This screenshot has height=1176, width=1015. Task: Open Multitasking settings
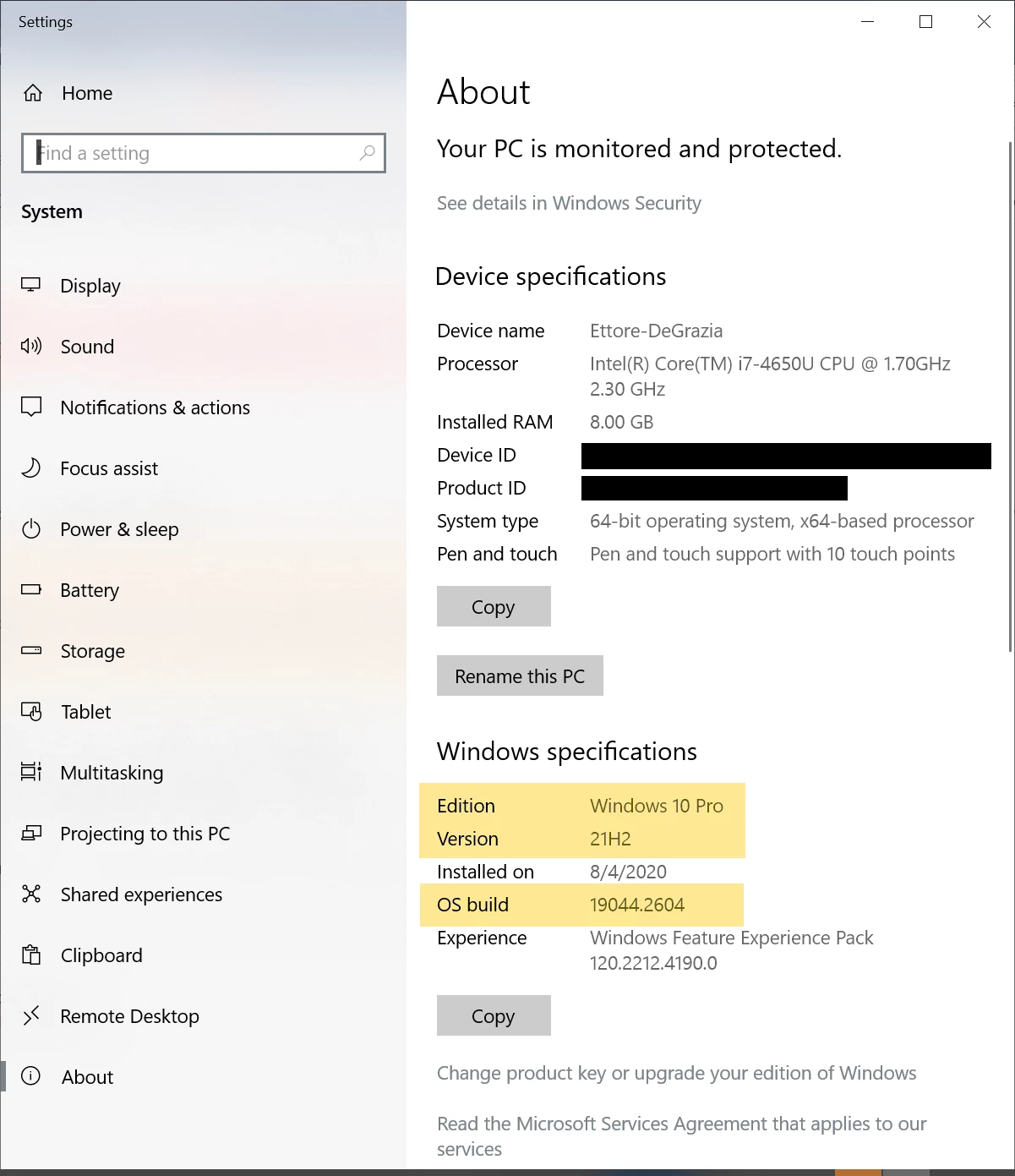112,773
